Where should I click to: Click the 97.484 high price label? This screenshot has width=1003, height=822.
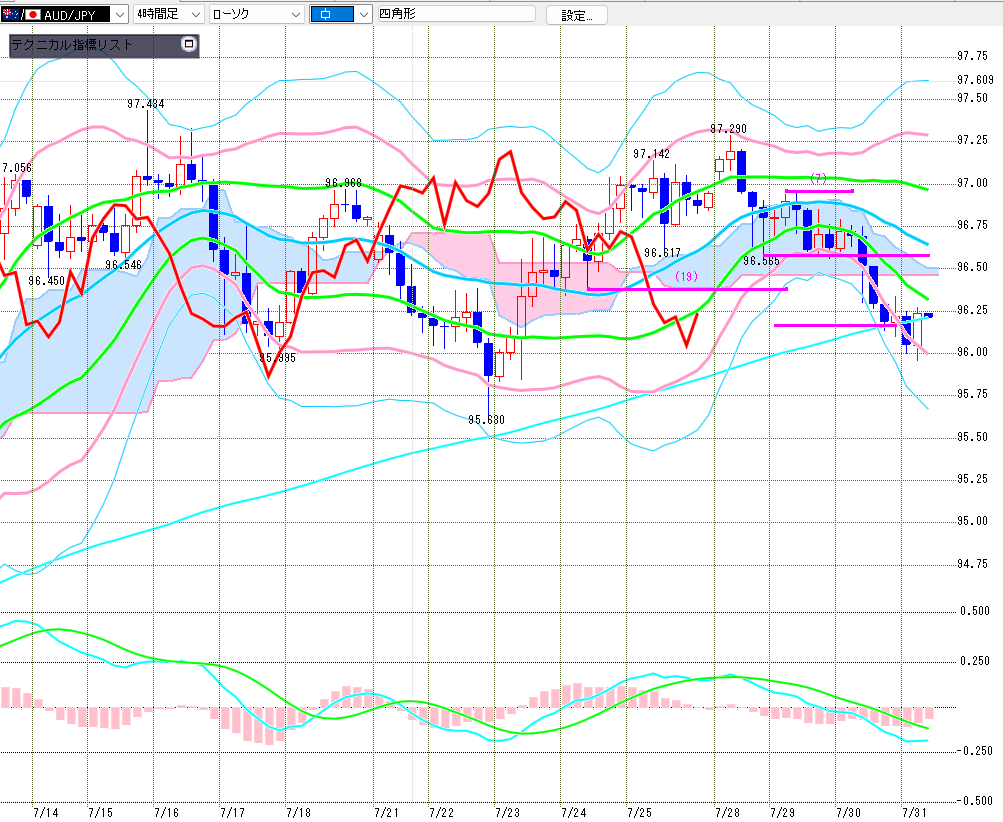tap(146, 104)
